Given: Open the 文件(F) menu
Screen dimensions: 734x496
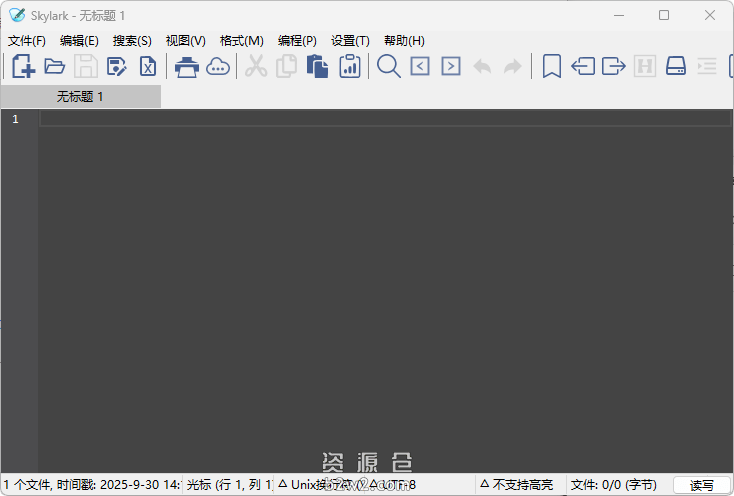Looking at the screenshot, I should [x=27, y=41].
